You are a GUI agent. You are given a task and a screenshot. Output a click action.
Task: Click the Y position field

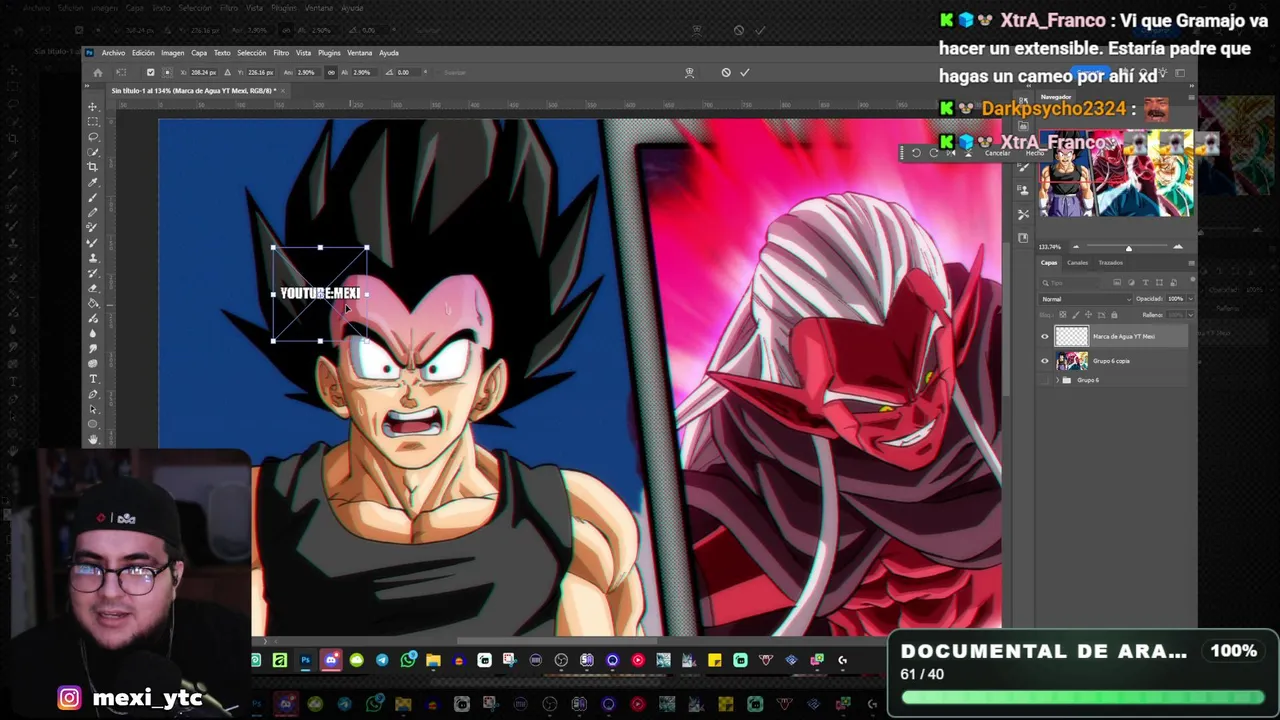tap(261, 72)
